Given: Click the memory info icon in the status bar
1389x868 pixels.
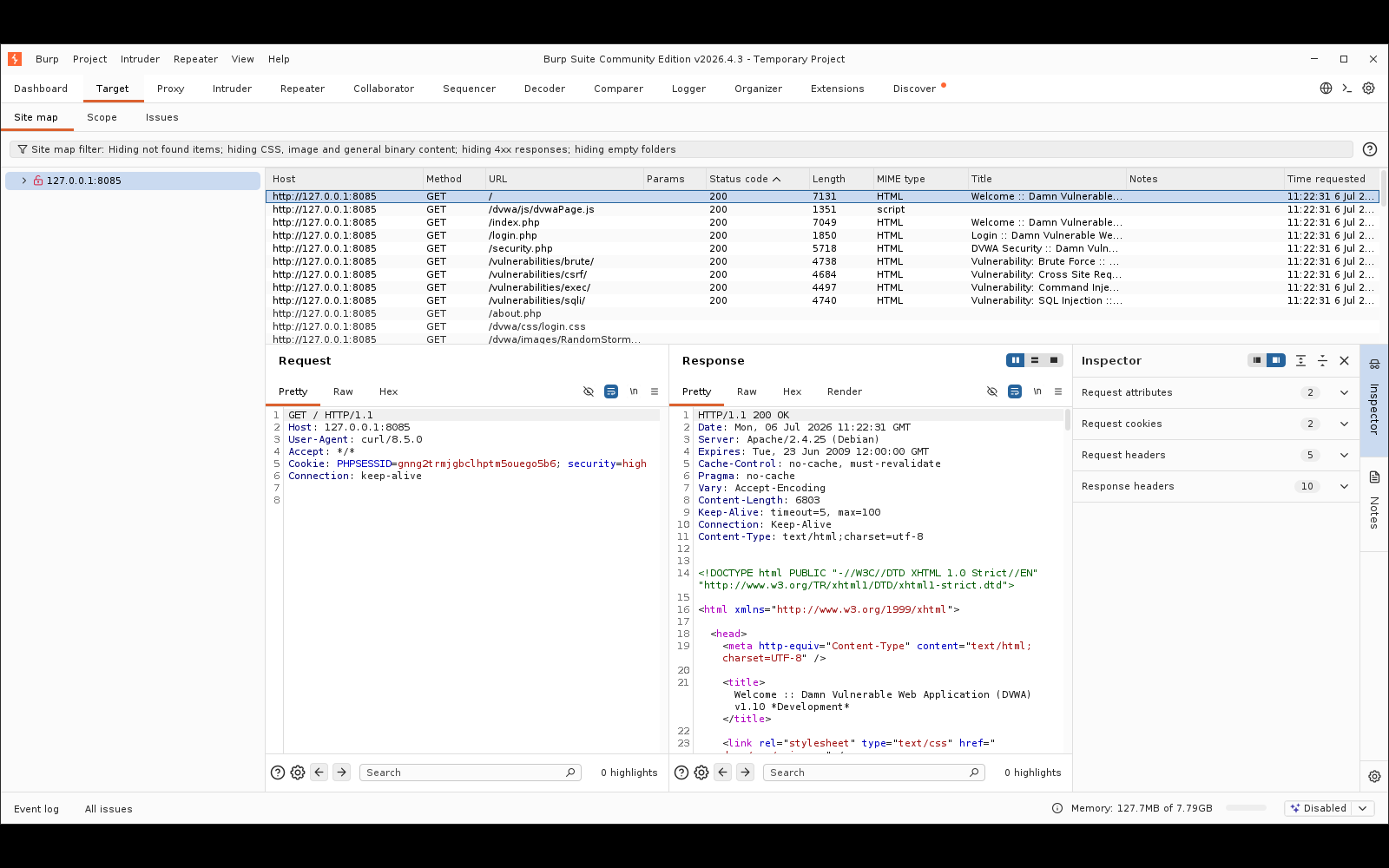Looking at the screenshot, I should pyautogui.click(x=1057, y=808).
